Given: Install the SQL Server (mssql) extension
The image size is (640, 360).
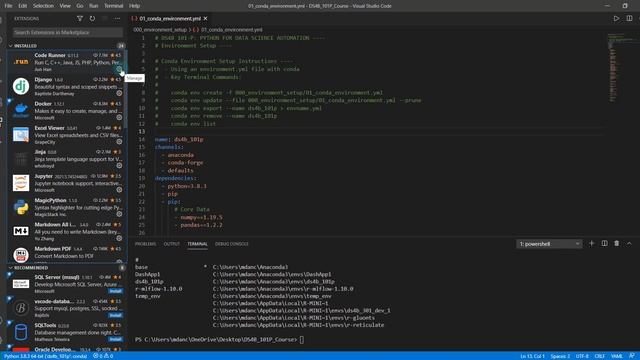Looking at the screenshot, I should tap(115, 291).
